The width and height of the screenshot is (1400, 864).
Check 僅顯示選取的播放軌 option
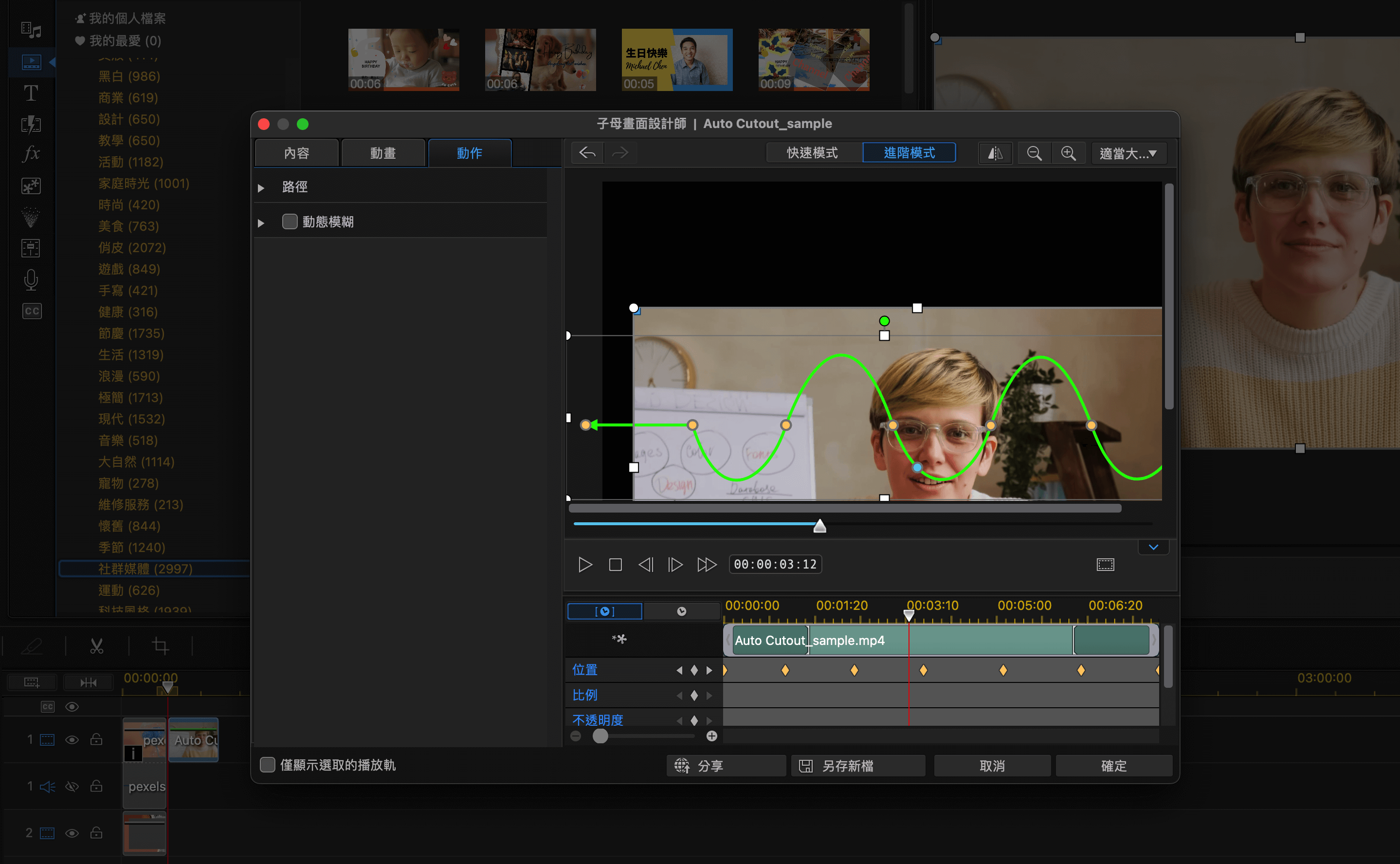click(x=267, y=765)
